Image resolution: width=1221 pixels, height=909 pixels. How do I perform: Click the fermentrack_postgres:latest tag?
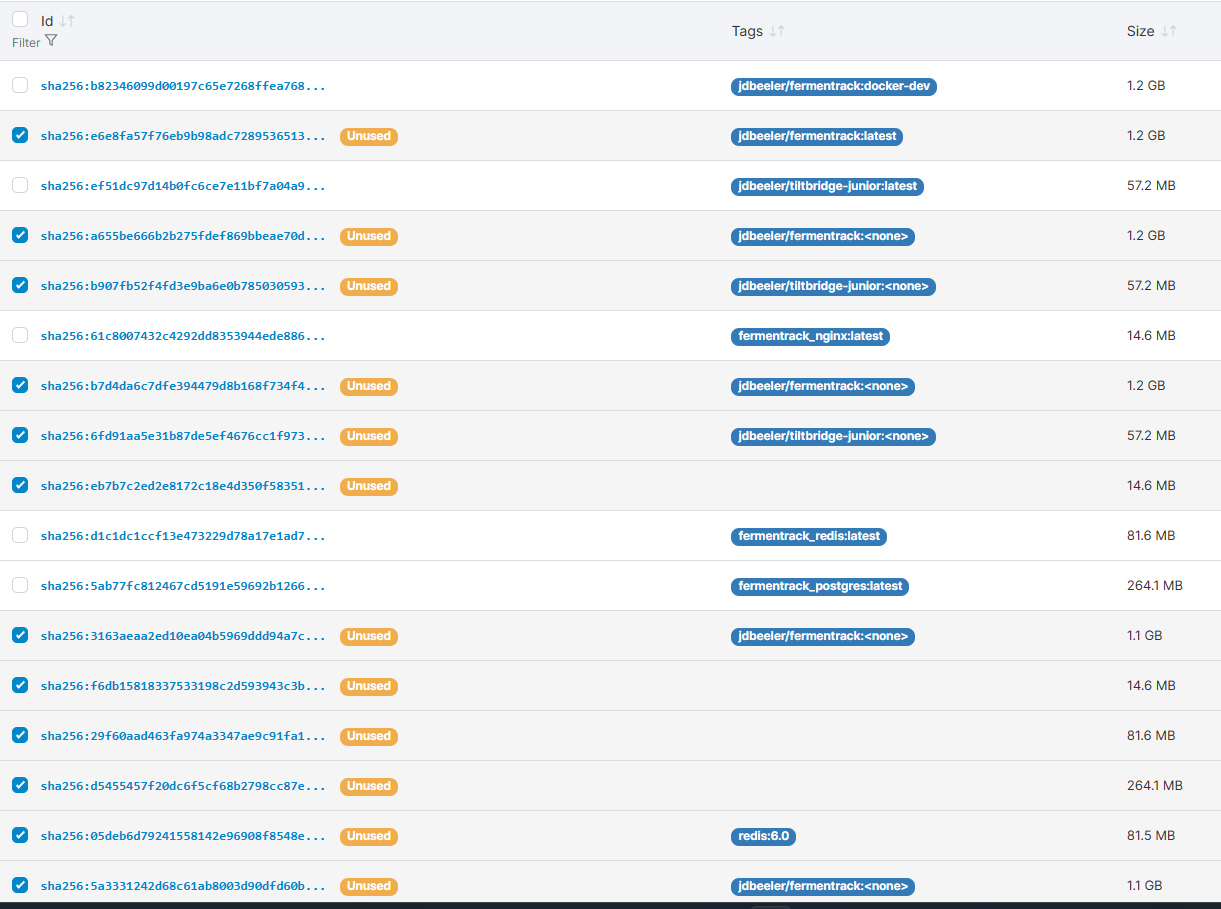[820, 586]
